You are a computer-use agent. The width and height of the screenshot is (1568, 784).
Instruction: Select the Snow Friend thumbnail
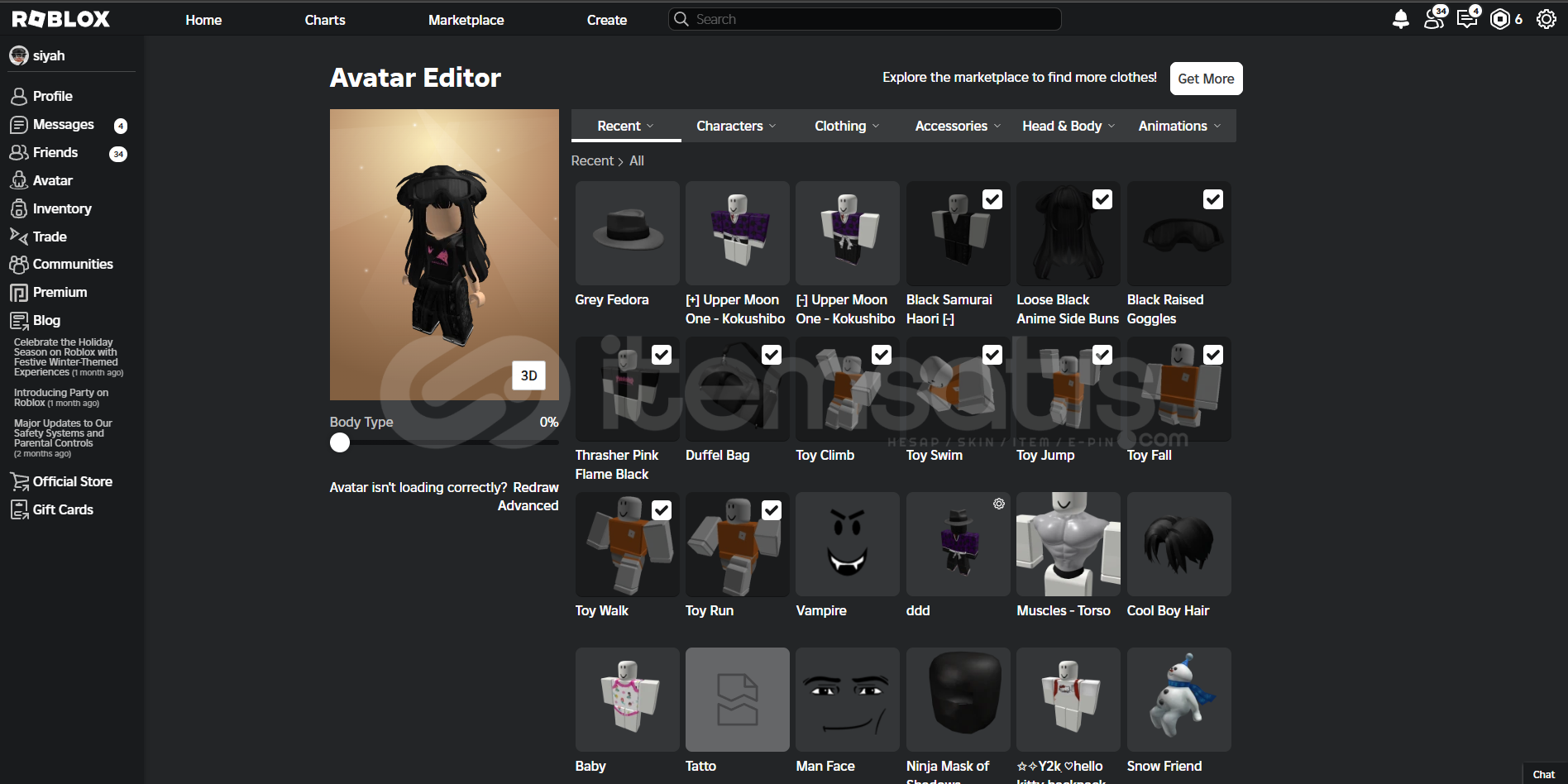(1178, 700)
